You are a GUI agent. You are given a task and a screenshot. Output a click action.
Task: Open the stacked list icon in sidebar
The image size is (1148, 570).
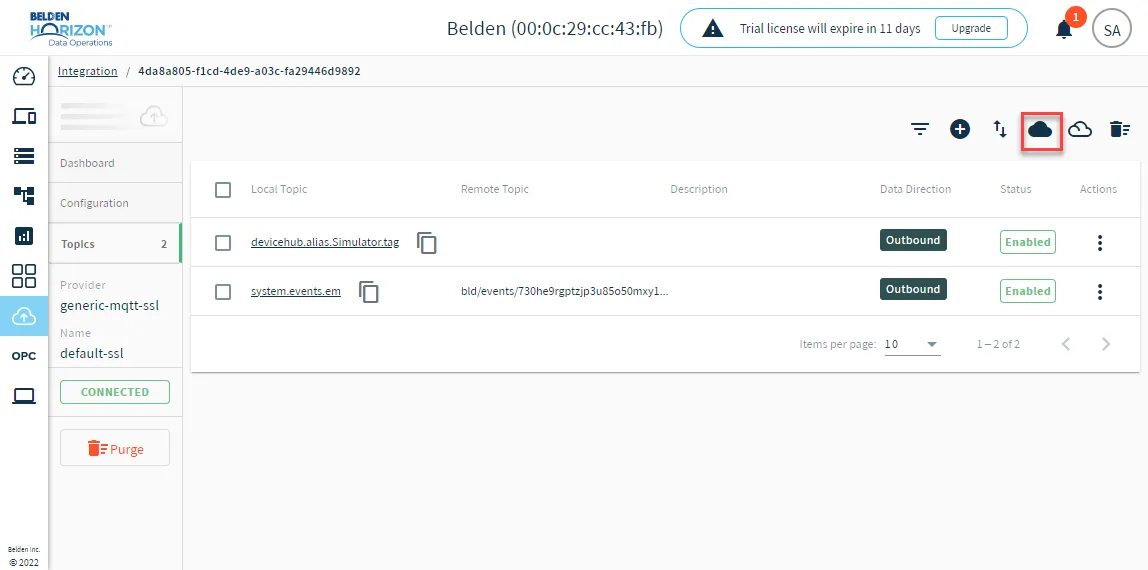pyautogui.click(x=24, y=155)
